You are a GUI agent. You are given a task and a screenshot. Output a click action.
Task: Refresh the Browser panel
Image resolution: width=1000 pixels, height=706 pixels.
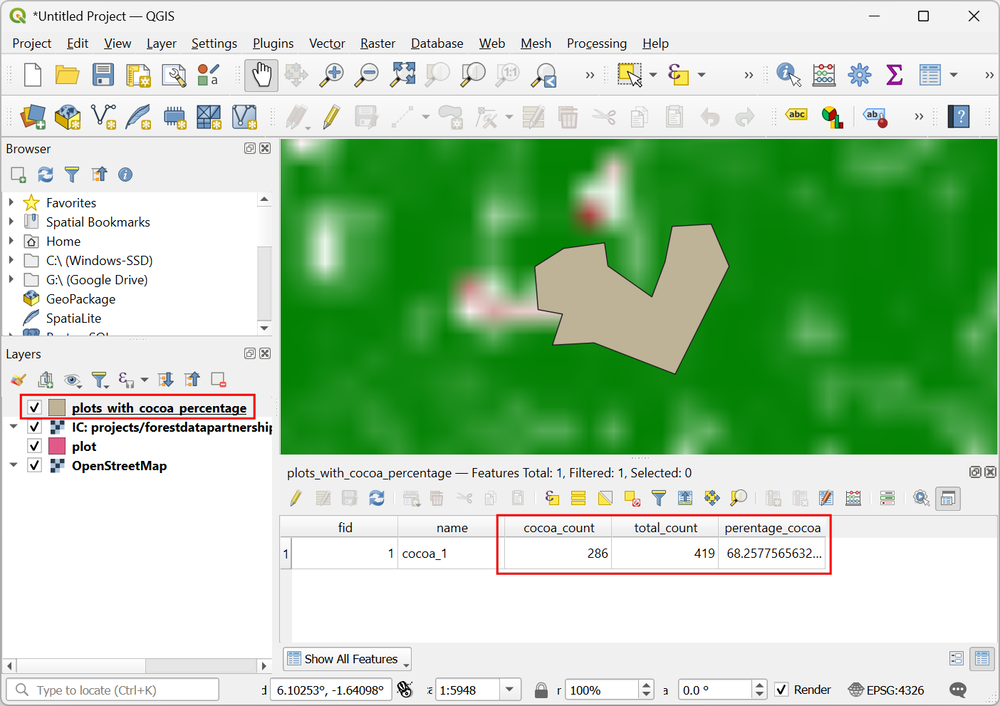45,175
